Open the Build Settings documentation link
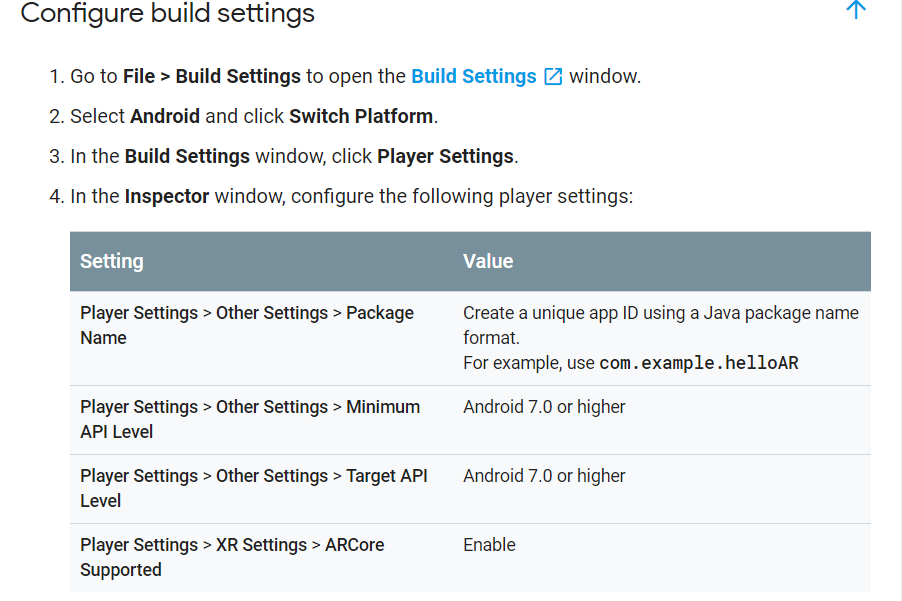This screenshot has width=902, height=601. [x=473, y=76]
